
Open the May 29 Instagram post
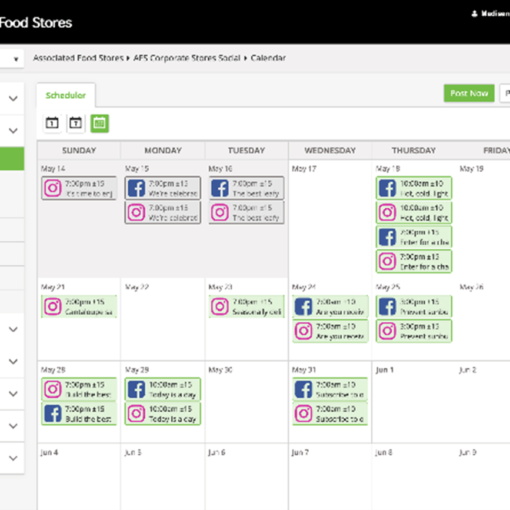[163, 414]
